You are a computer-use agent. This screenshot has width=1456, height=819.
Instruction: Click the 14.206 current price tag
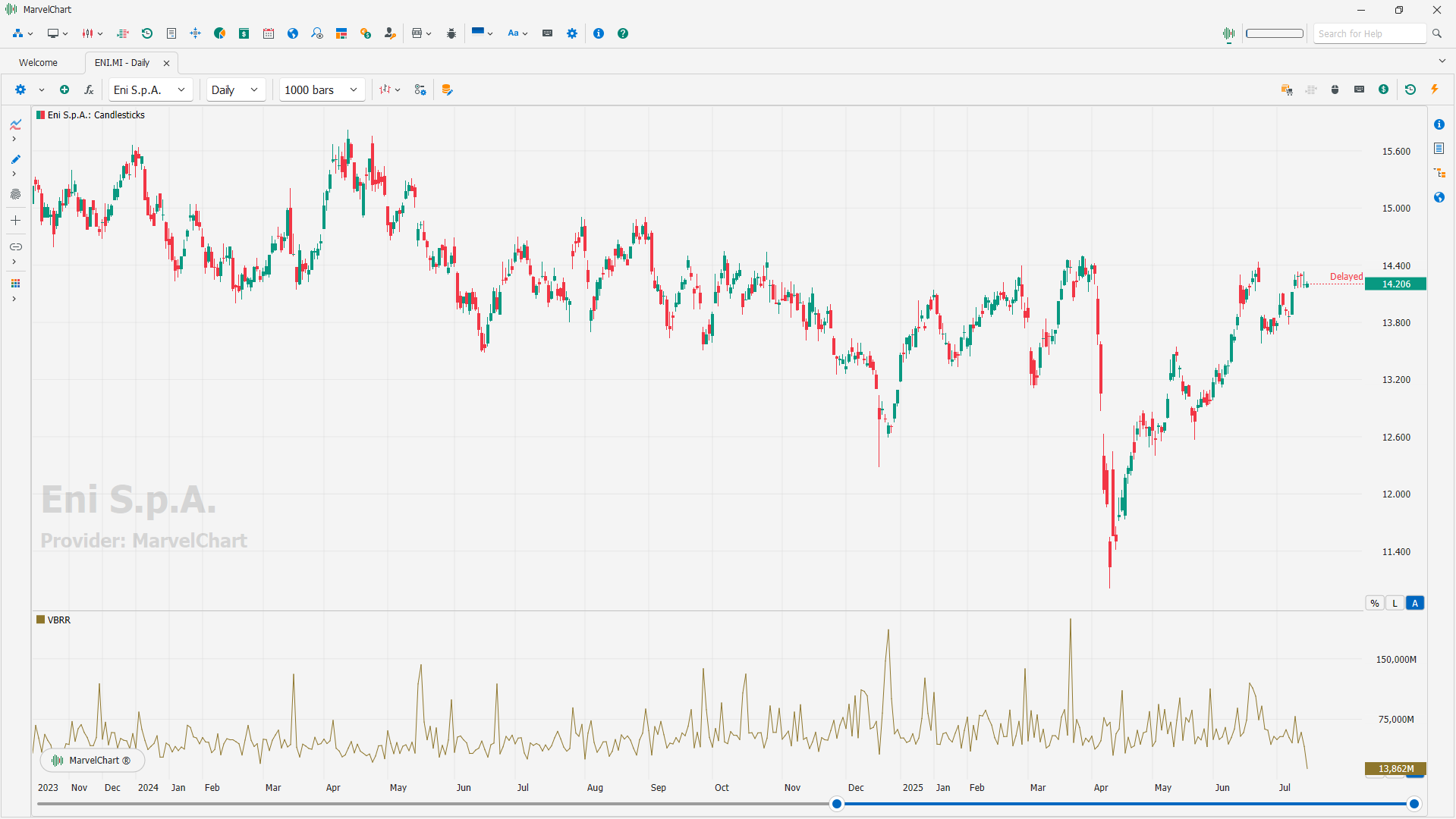click(1395, 284)
